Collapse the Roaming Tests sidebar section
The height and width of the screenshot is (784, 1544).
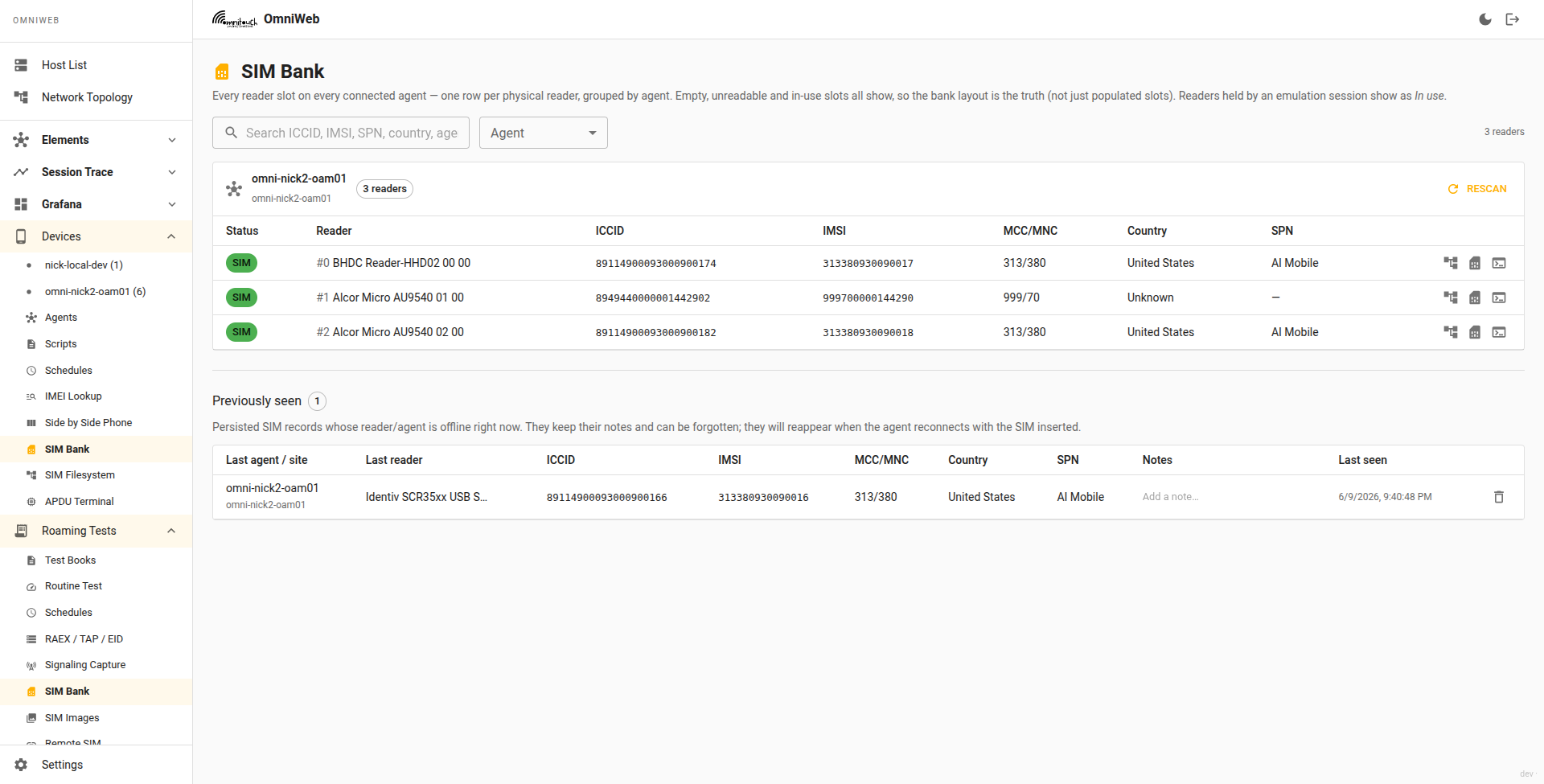click(x=96, y=531)
